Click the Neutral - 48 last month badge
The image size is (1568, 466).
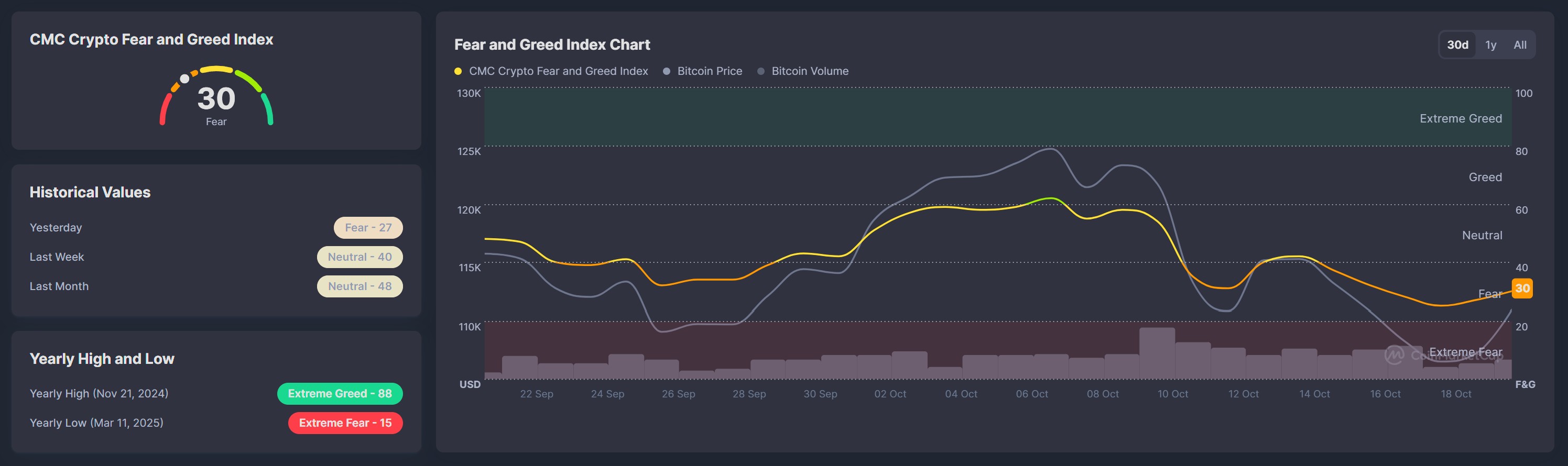click(359, 286)
